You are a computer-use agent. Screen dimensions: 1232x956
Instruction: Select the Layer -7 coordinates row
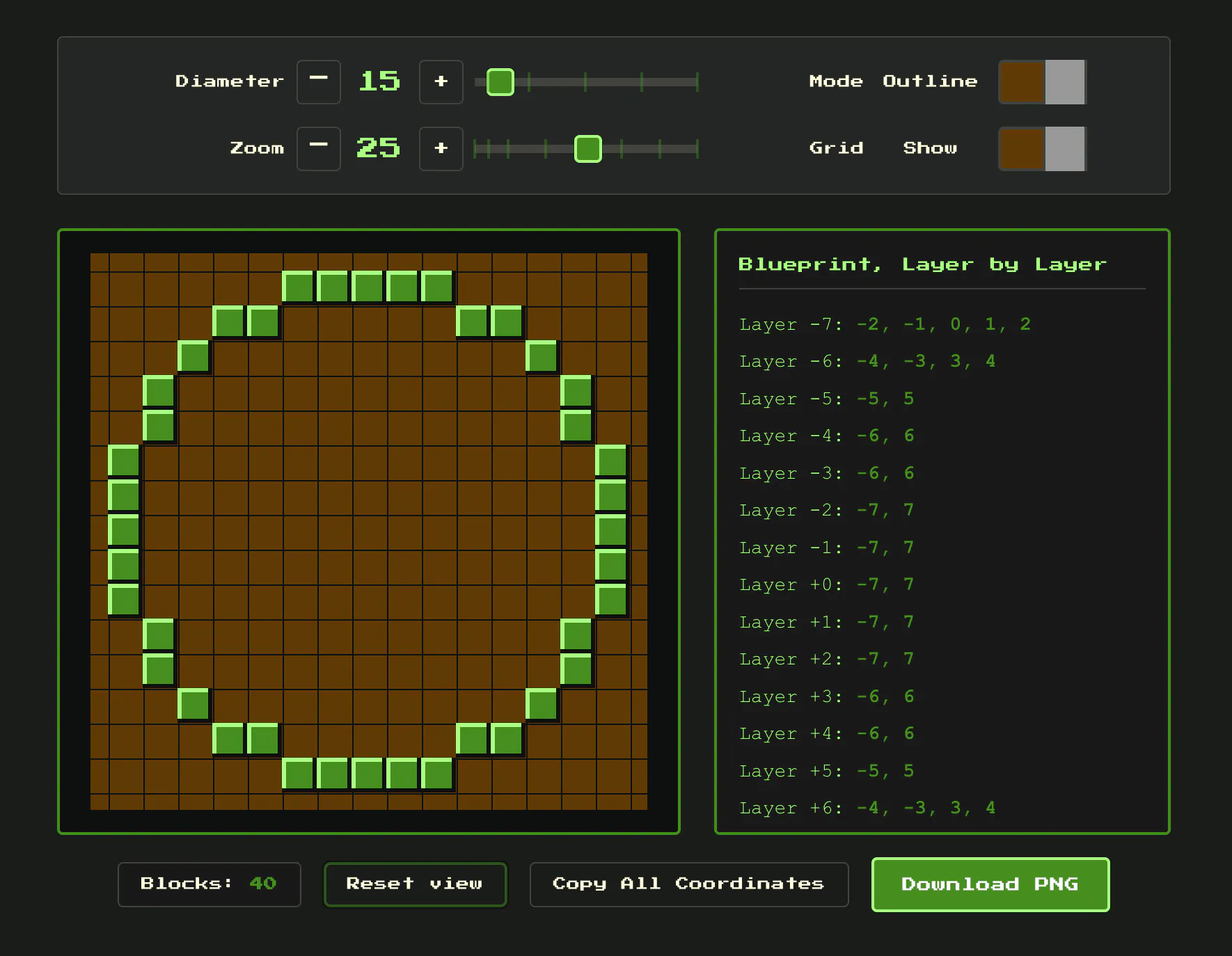pos(942,325)
